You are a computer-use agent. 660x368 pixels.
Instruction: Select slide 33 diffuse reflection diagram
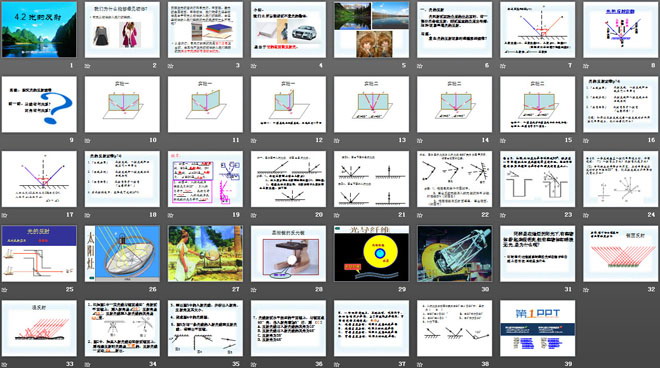pos(39,328)
